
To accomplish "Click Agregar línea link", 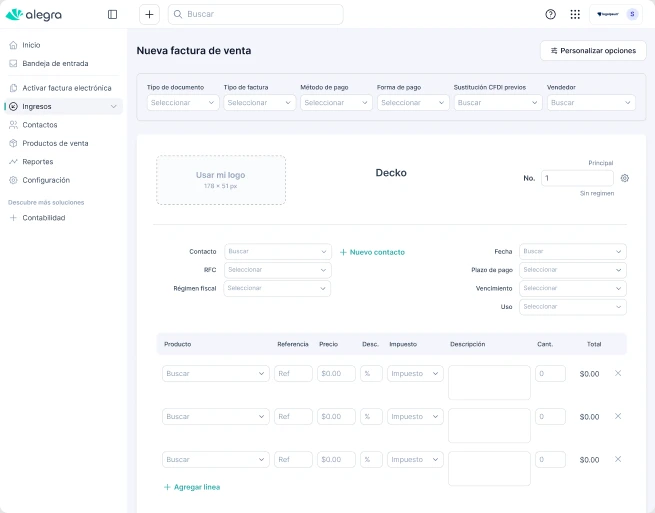I will pos(192,487).
